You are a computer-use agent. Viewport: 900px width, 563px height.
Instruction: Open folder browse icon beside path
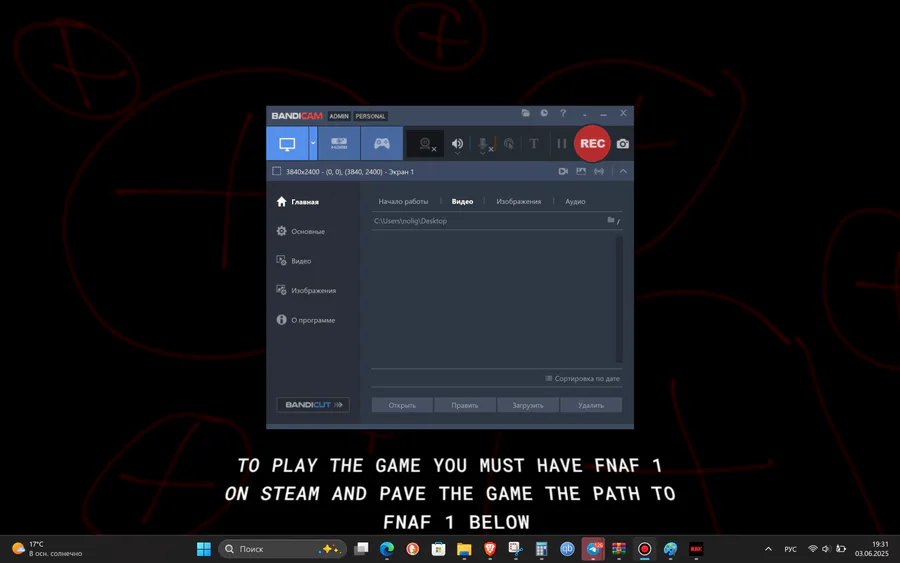point(613,220)
